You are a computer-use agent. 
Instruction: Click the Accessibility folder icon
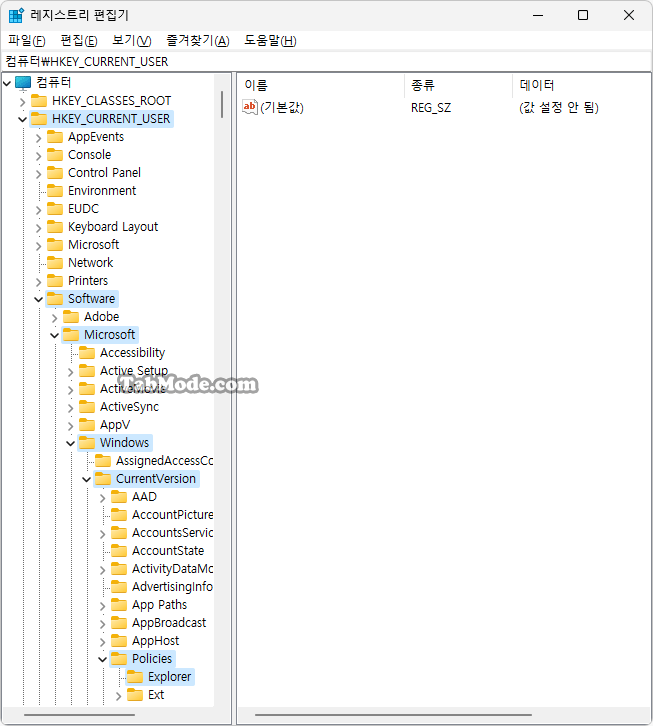pyautogui.click(x=87, y=353)
